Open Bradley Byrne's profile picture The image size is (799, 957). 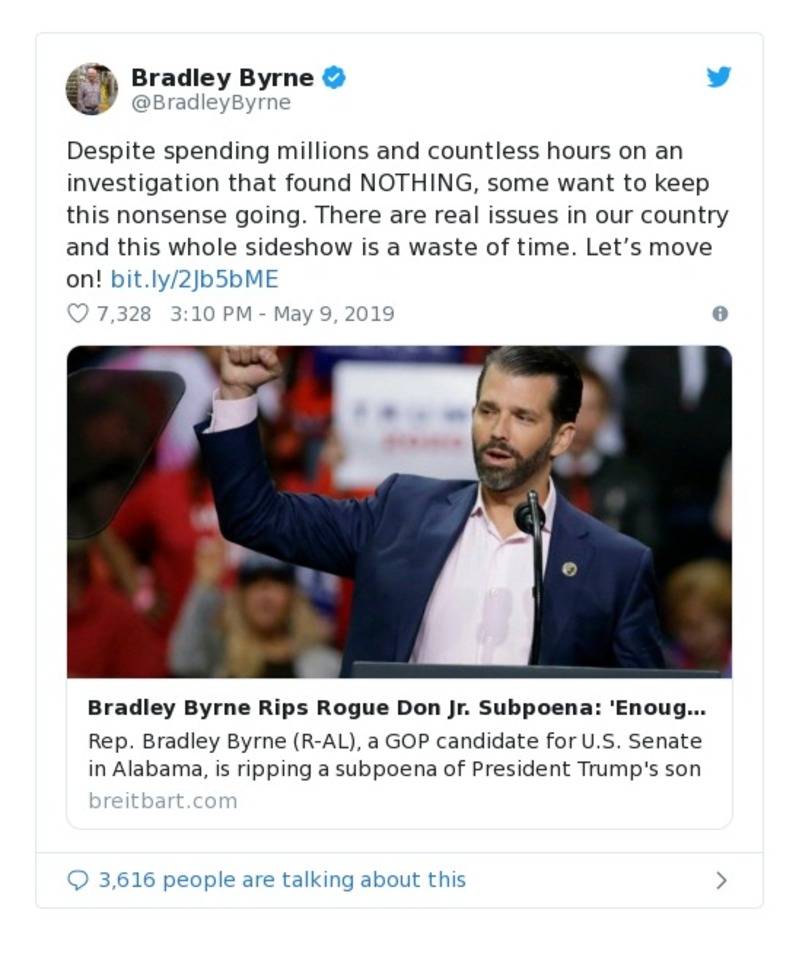coord(93,86)
